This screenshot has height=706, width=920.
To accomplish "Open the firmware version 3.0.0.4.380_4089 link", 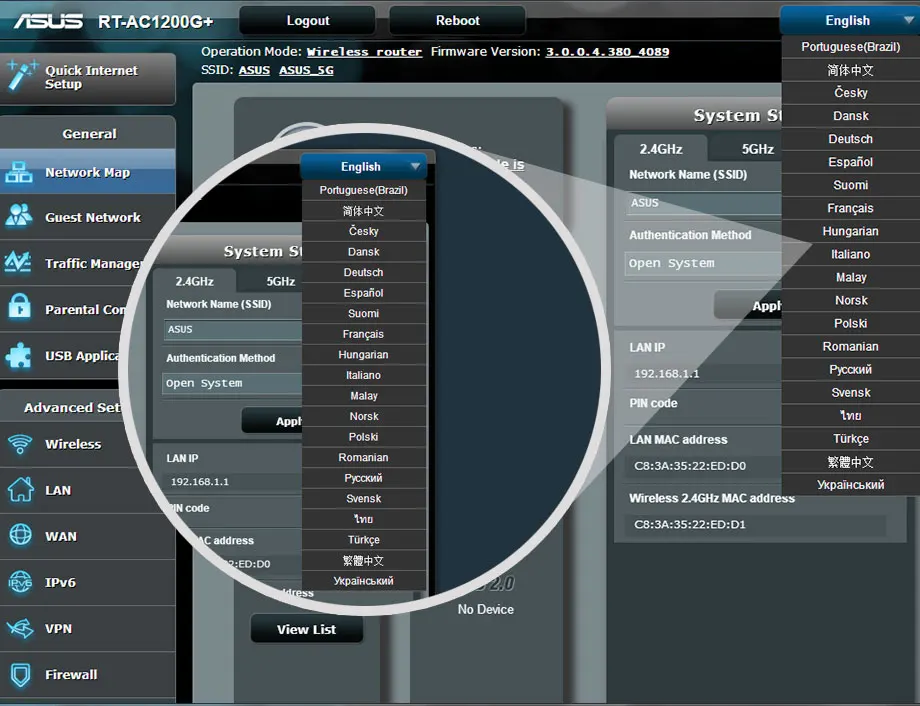I will coord(607,52).
